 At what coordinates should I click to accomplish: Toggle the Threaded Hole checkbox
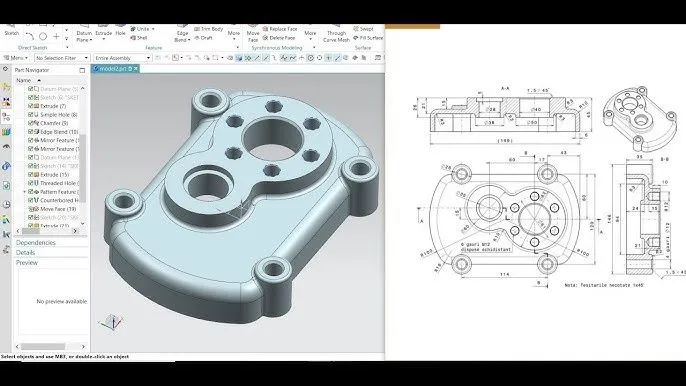(31, 183)
